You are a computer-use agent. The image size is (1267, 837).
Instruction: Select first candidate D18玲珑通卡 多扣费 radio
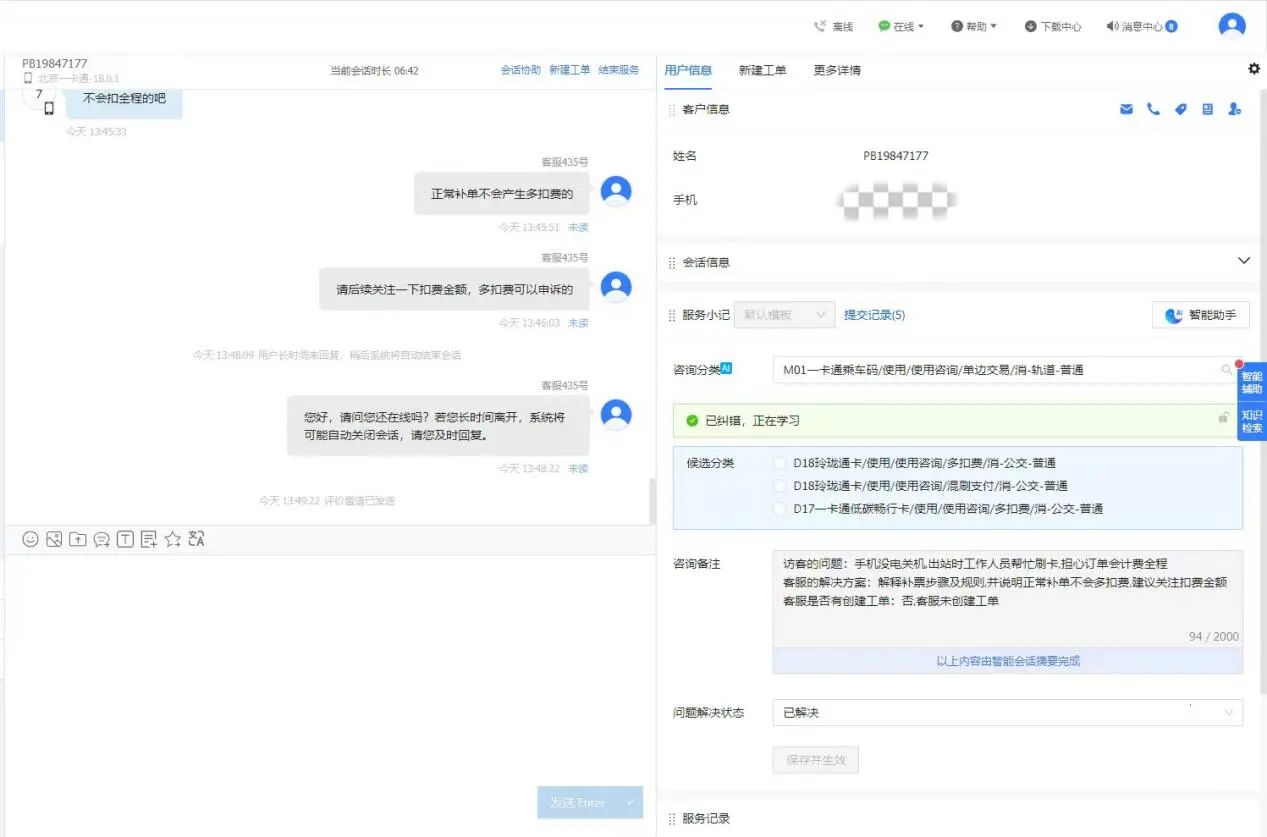click(x=780, y=463)
